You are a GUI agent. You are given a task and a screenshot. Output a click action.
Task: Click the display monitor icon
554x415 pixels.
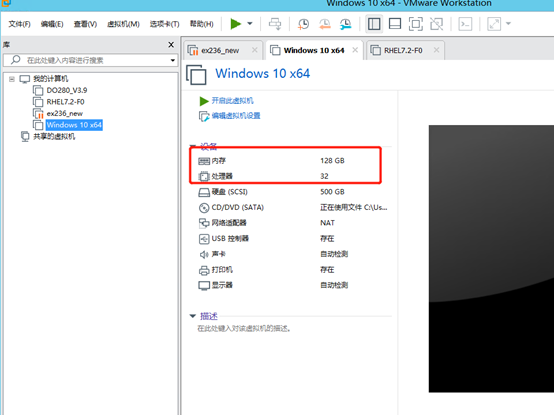point(204,285)
